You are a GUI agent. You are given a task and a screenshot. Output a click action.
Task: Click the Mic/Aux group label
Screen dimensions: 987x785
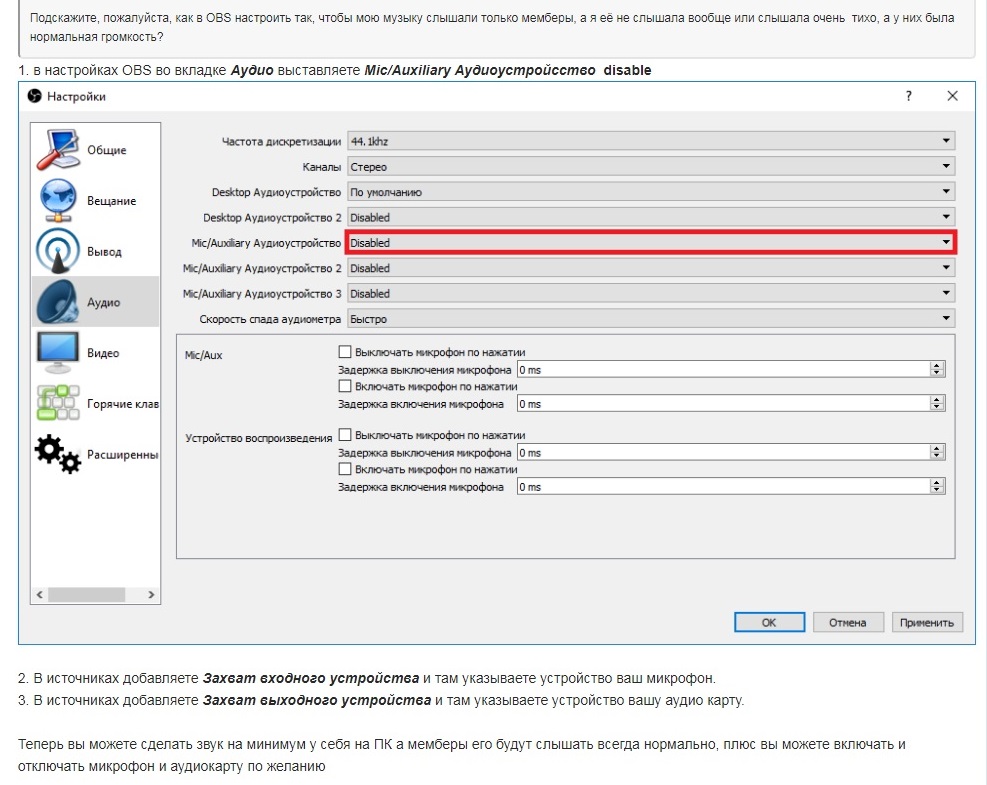203,355
